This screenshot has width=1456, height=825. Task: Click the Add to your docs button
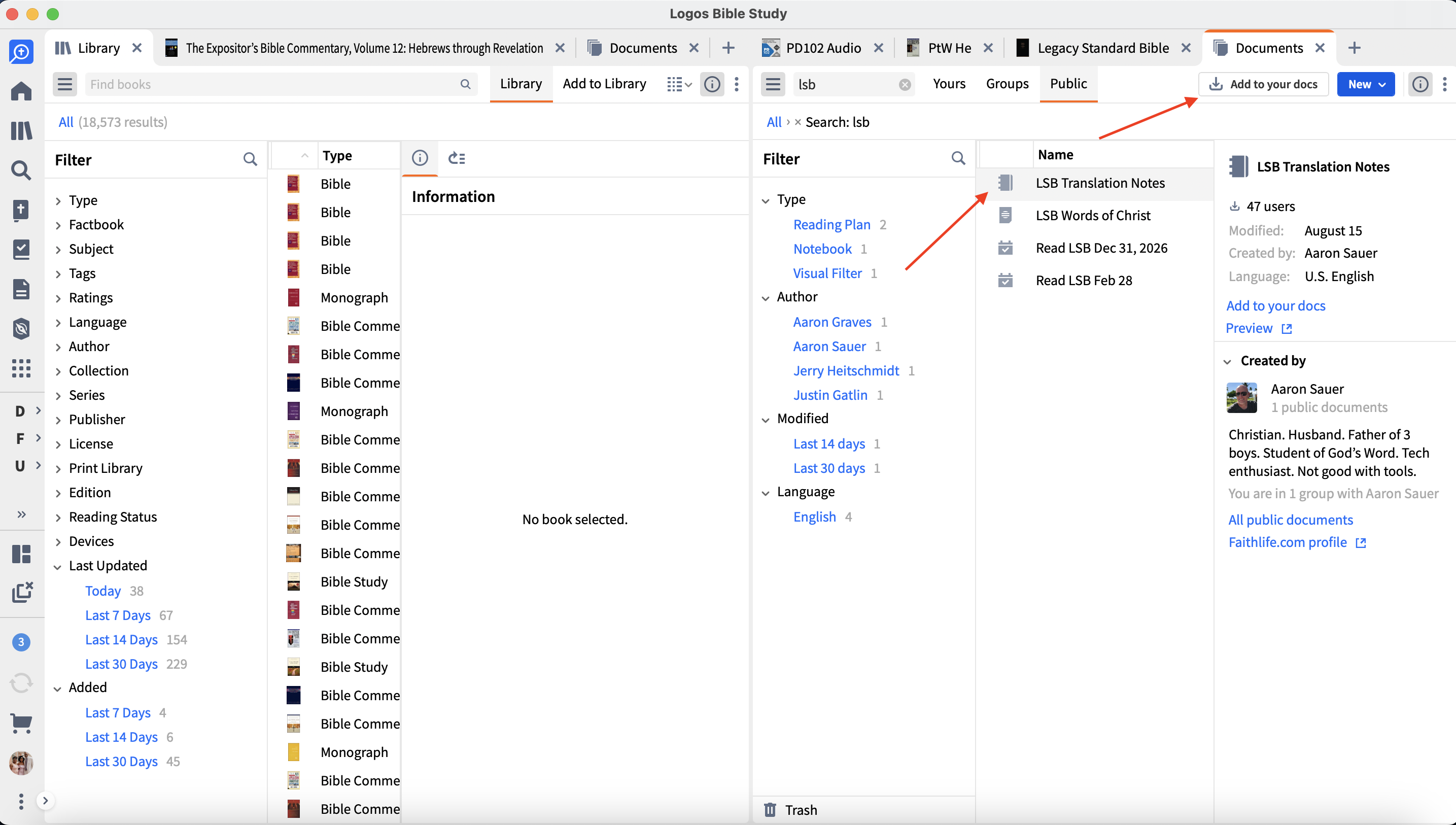click(1263, 84)
